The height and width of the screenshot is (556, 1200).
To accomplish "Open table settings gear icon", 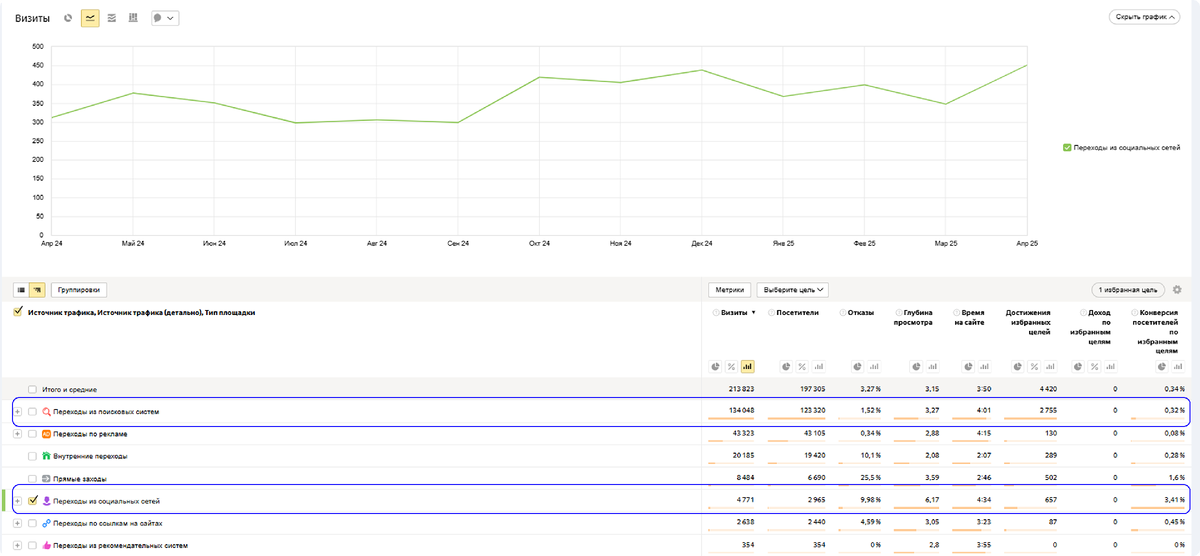I will pyautogui.click(x=1177, y=290).
